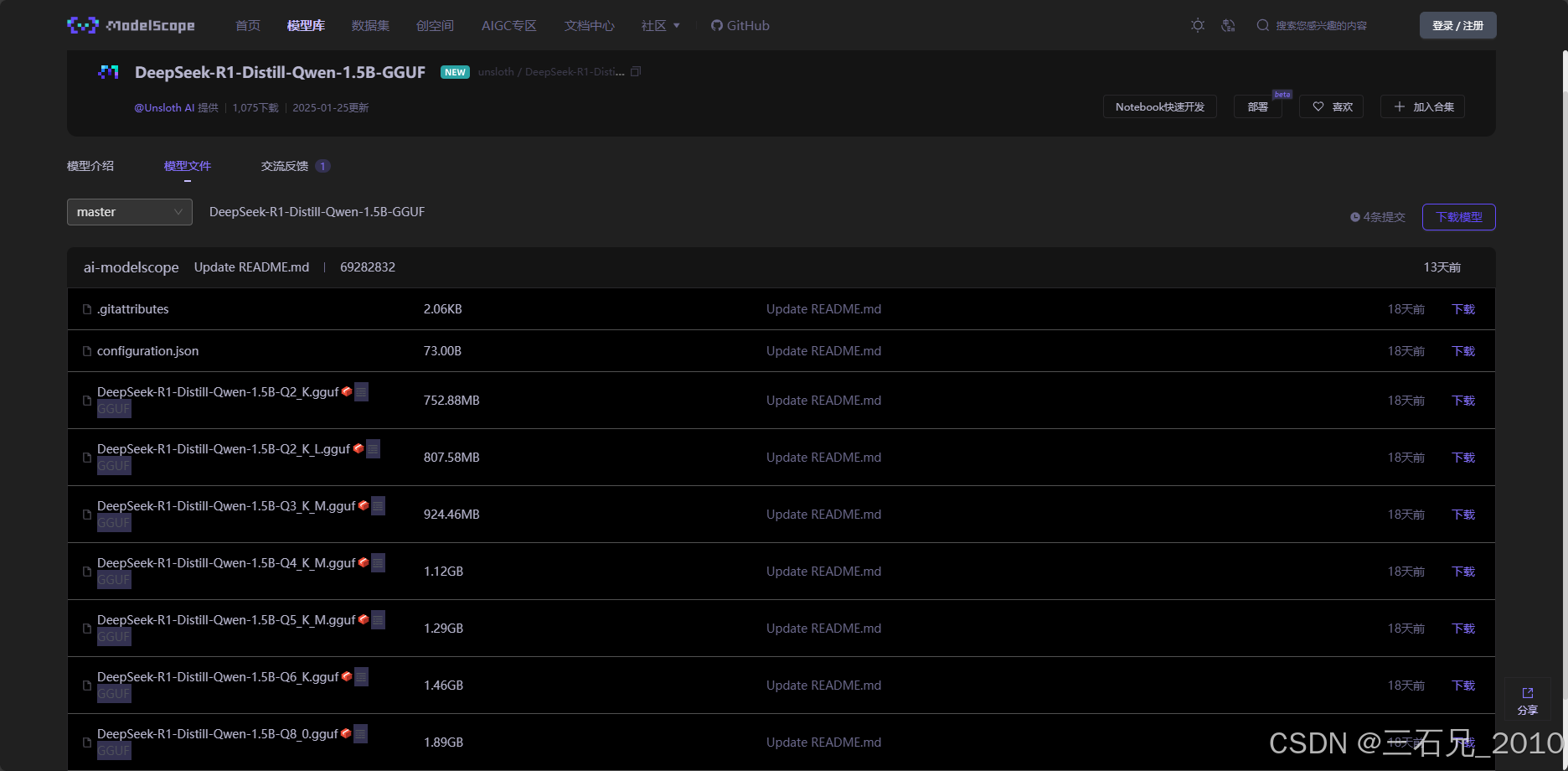Click 部署 deploy button
This screenshot has width=1568, height=771.
(1258, 106)
